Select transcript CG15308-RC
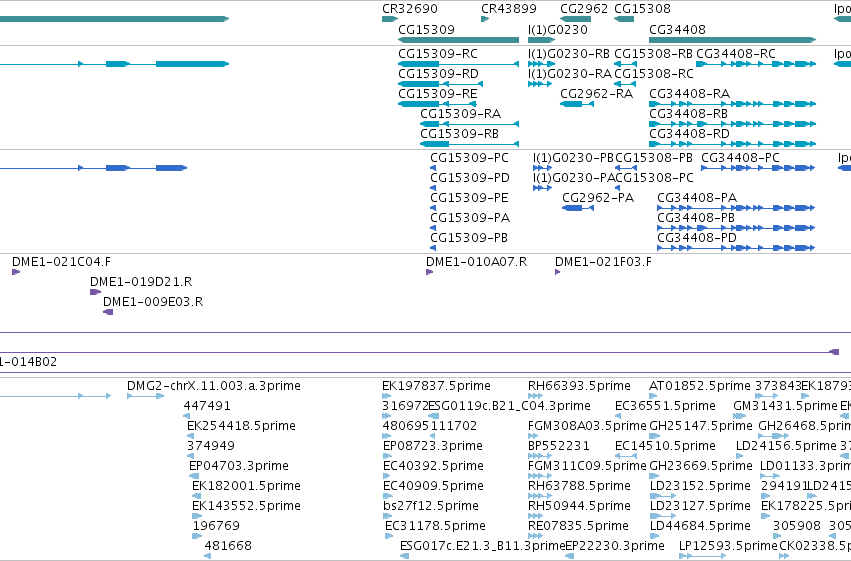Screen dimensions: 851x561 click(x=625, y=84)
